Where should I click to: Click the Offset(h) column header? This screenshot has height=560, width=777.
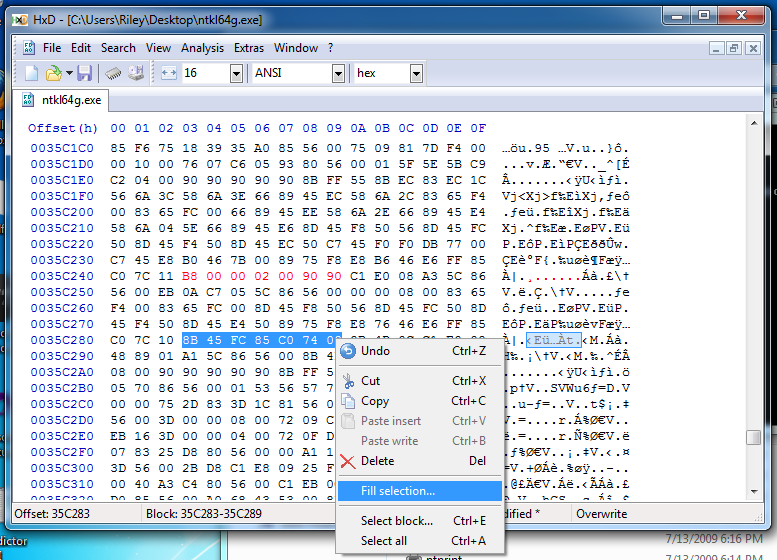point(63,128)
